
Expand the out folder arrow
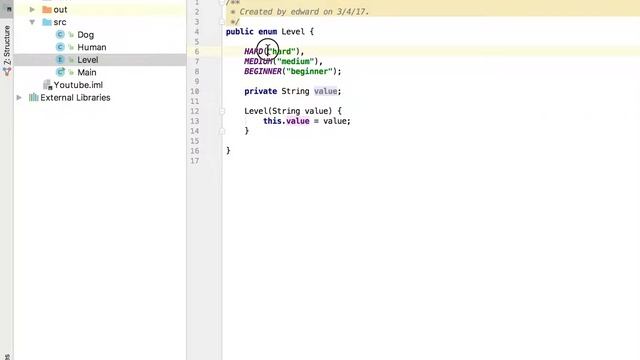[32, 9]
